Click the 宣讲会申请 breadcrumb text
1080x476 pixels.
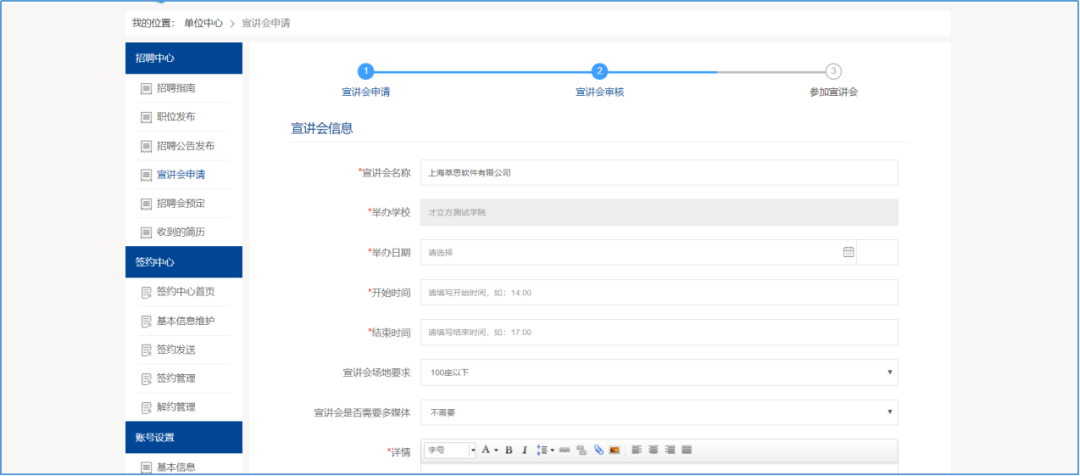click(266, 23)
